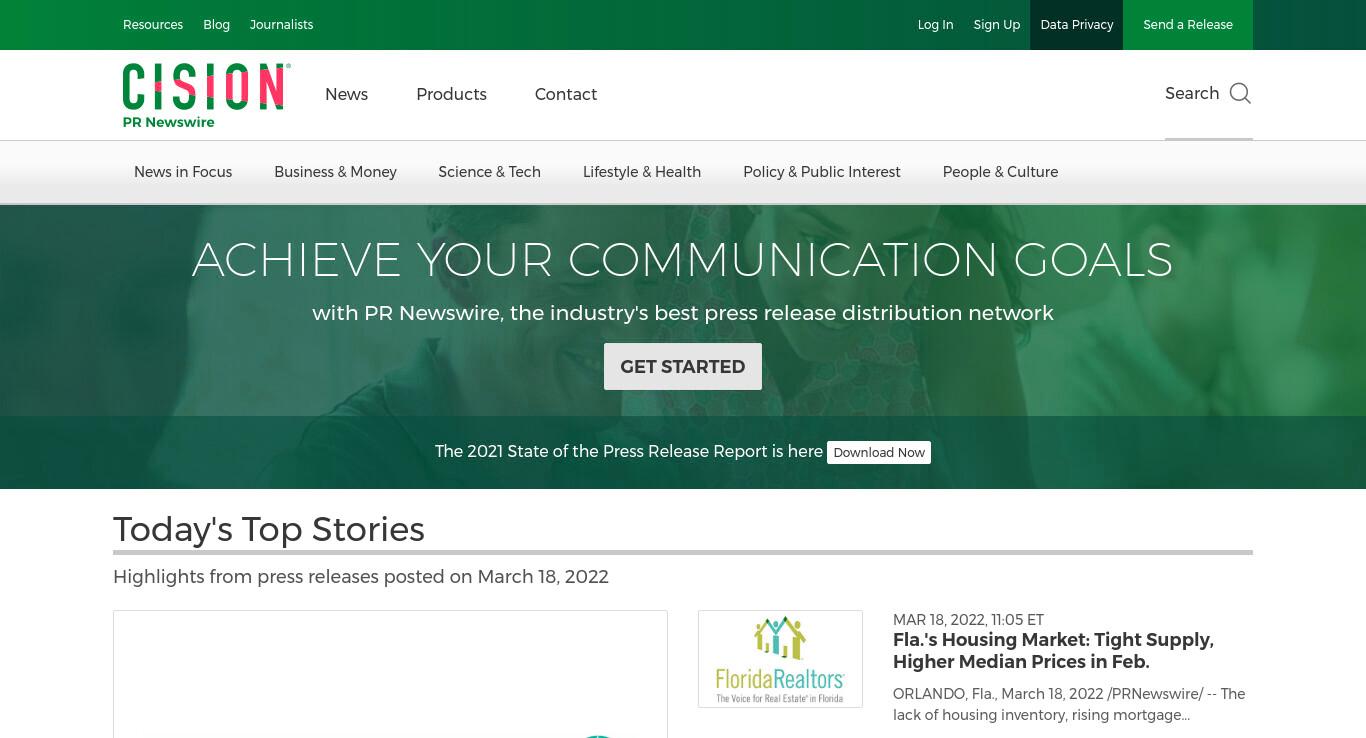Open the Journalists link
This screenshot has width=1366, height=738.
(281, 25)
